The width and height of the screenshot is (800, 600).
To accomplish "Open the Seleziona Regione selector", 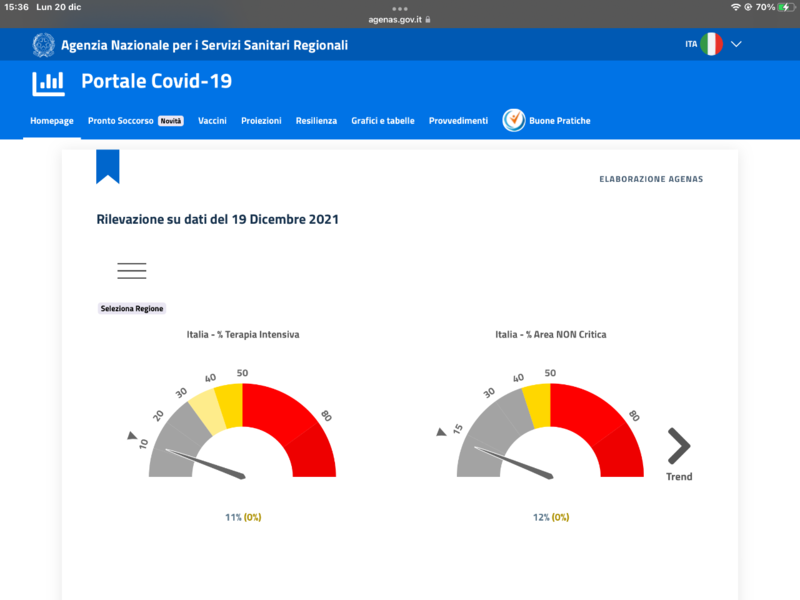I will 131,309.
